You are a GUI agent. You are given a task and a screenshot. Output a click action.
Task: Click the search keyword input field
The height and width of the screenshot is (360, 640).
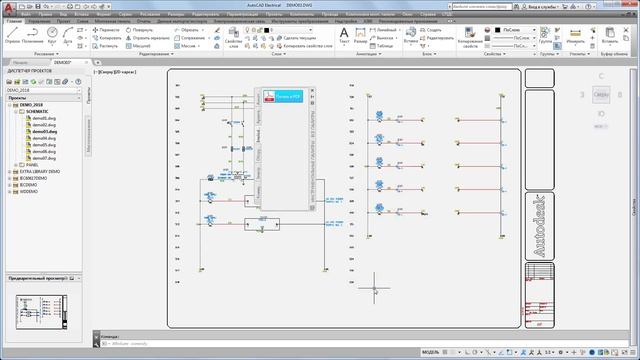point(482,7)
